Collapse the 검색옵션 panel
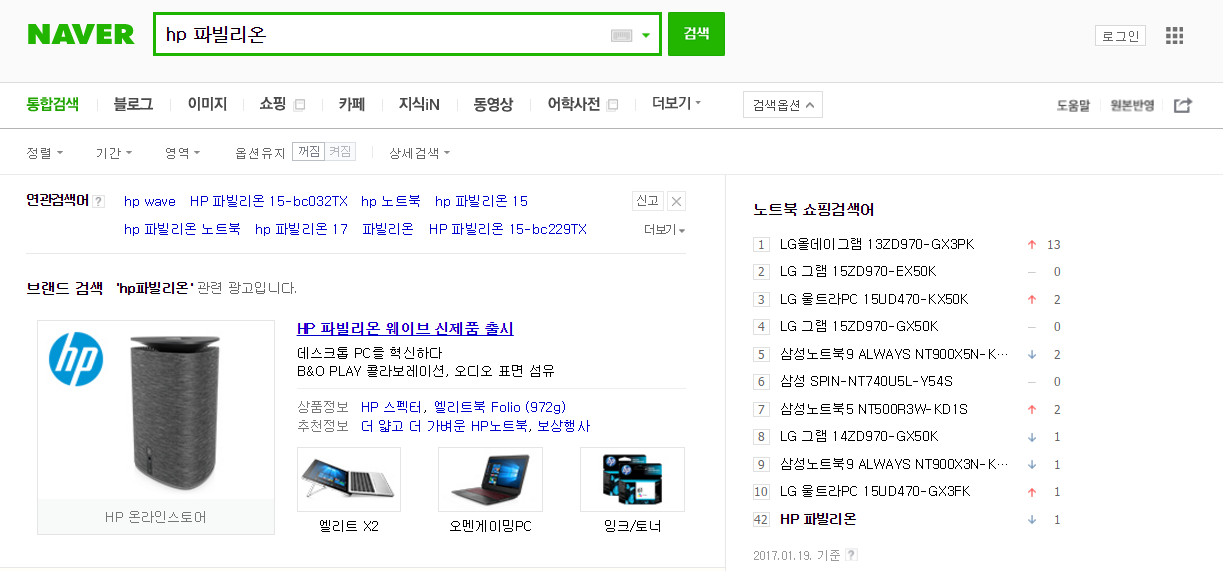 point(783,105)
